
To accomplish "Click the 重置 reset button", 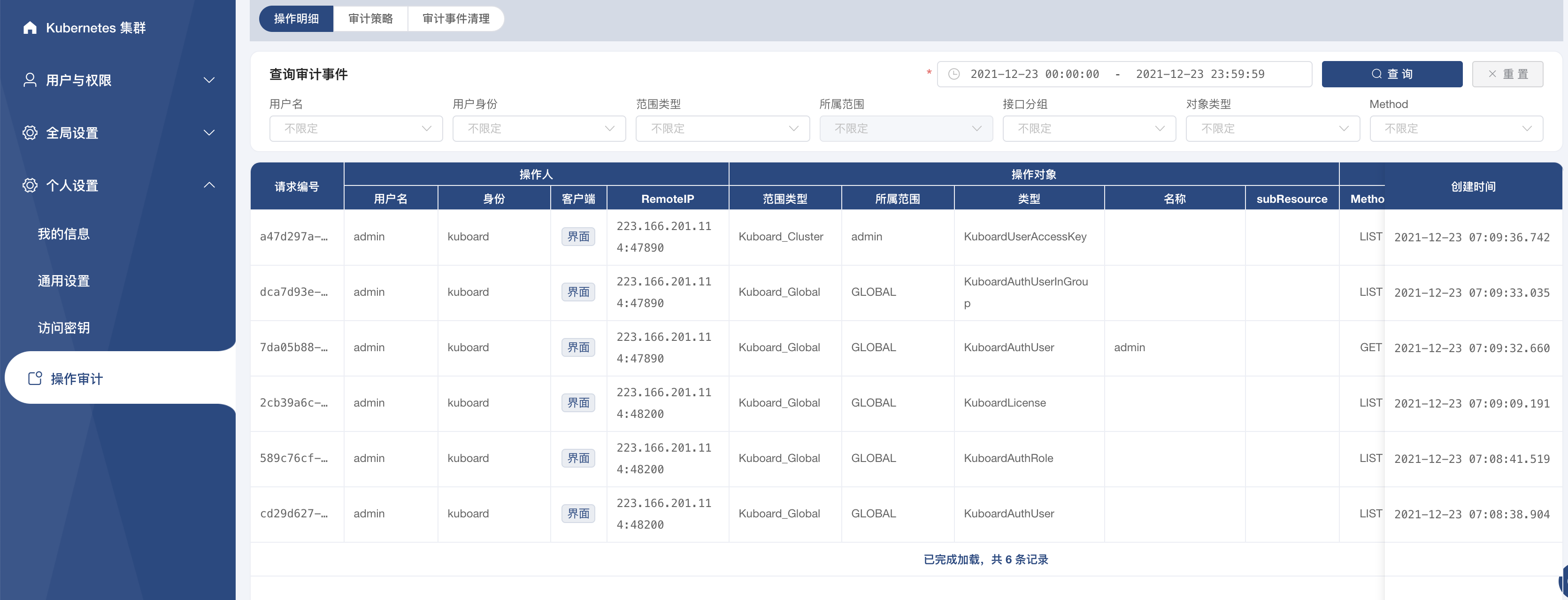I will (1507, 74).
